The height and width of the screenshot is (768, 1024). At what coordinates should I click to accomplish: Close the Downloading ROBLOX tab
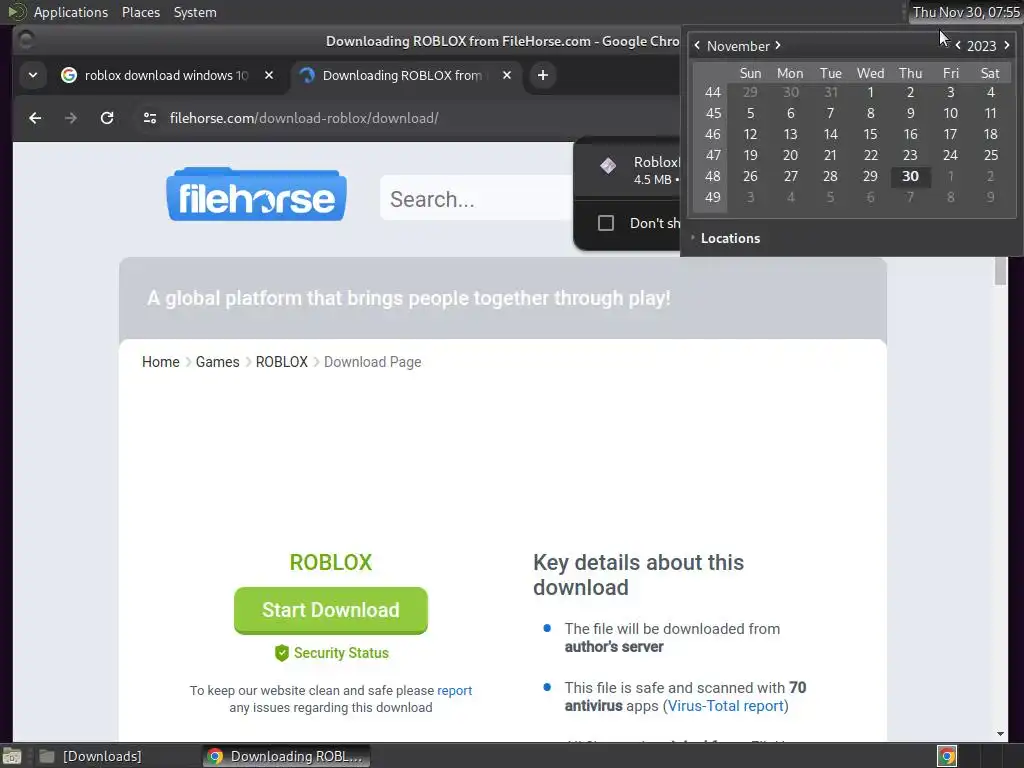click(x=507, y=75)
